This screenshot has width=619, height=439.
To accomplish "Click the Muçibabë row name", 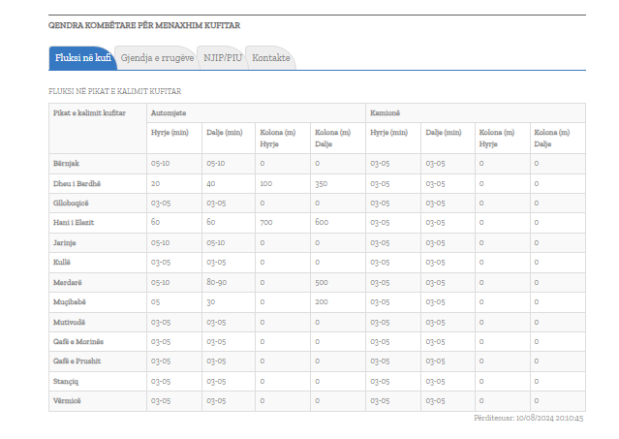I will pyautogui.click(x=69, y=302).
